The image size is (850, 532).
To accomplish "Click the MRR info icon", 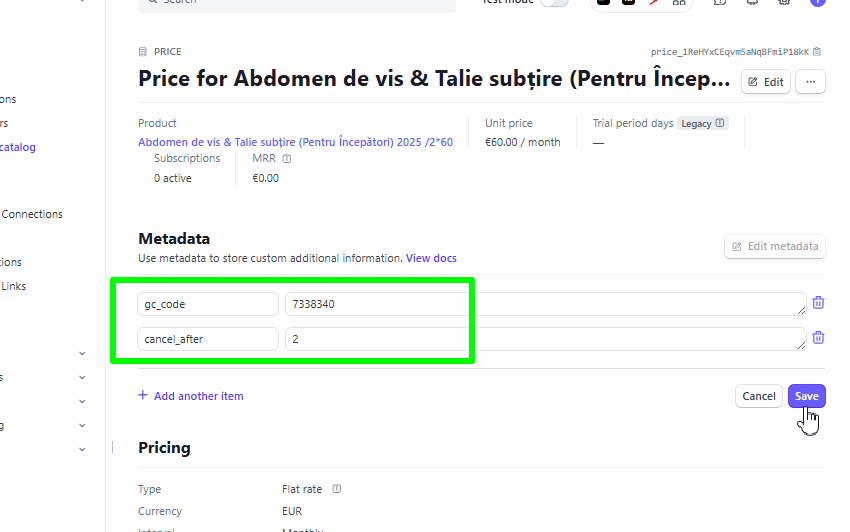I will pos(287,159).
